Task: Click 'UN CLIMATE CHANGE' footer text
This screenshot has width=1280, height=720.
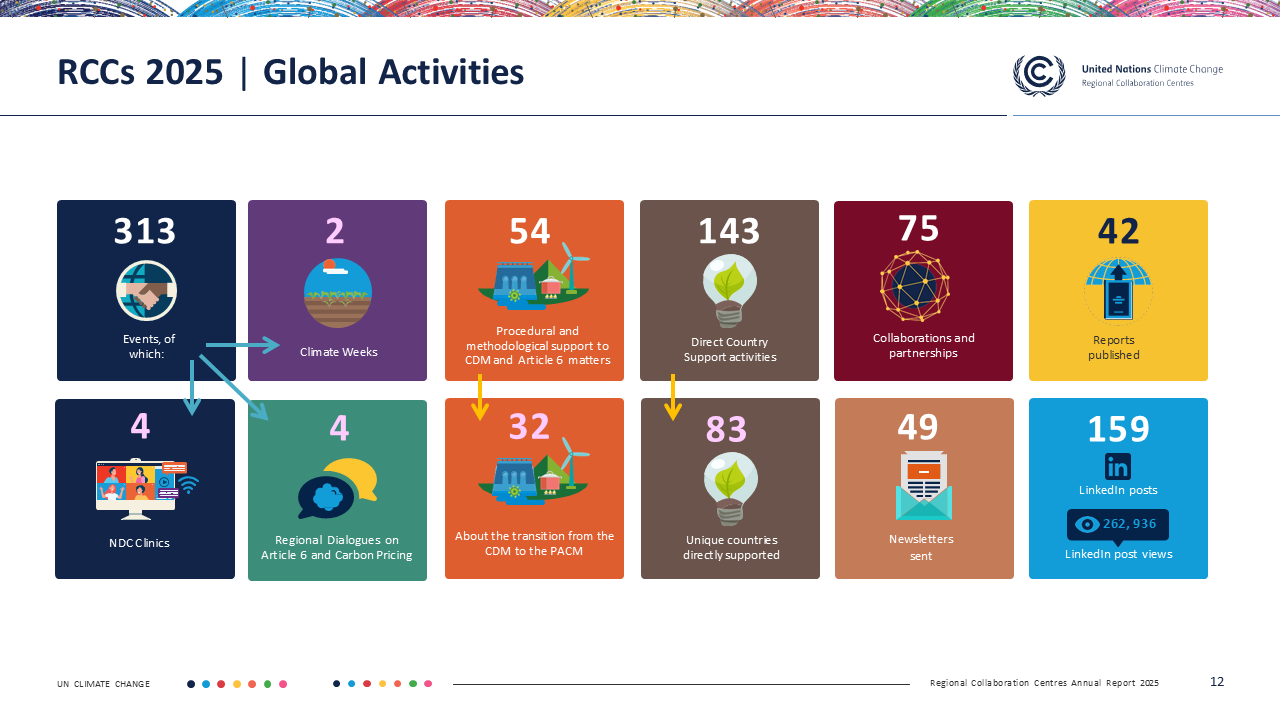Action: tap(103, 684)
